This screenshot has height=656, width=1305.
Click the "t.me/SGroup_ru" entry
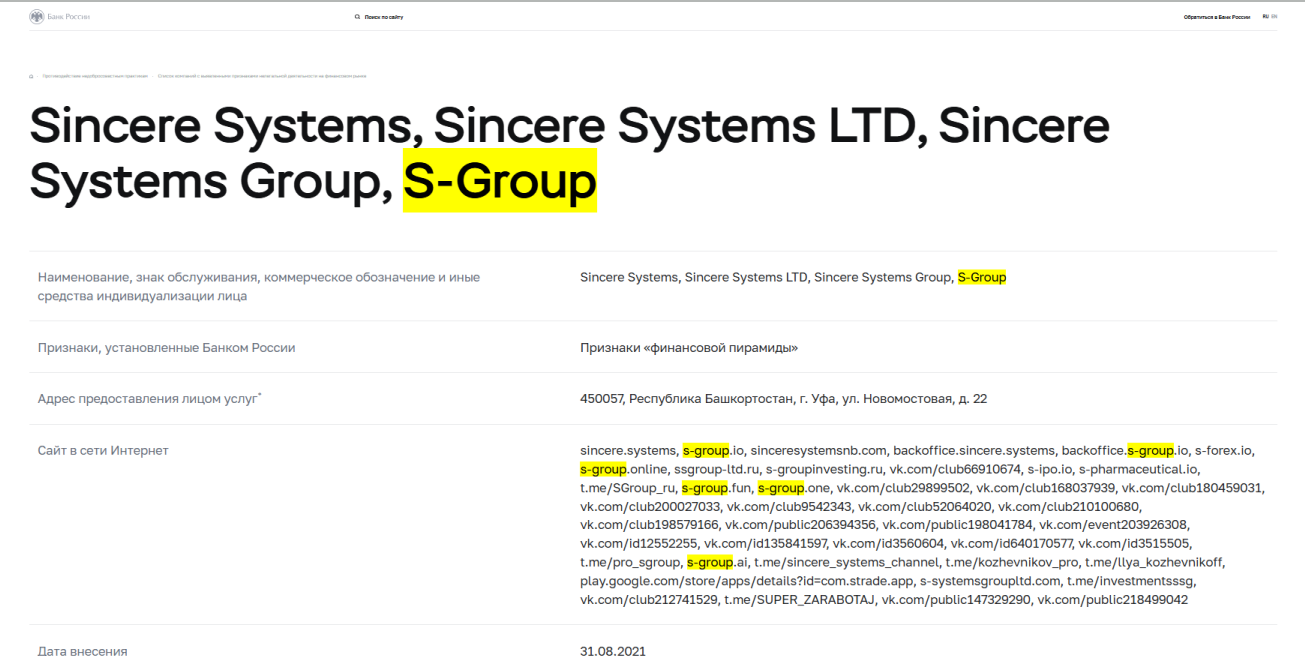tap(627, 488)
